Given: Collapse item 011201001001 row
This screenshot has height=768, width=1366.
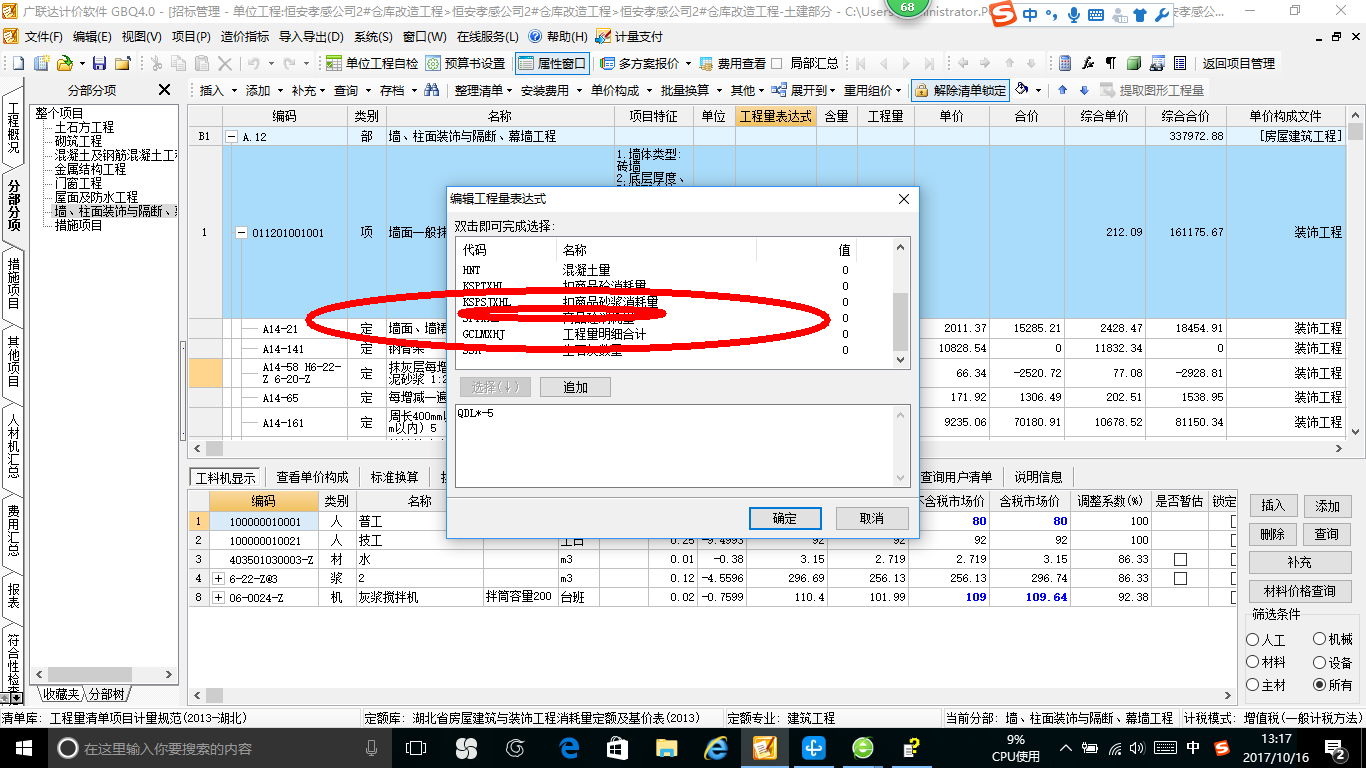Looking at the screenshot, I should point(241,233).
